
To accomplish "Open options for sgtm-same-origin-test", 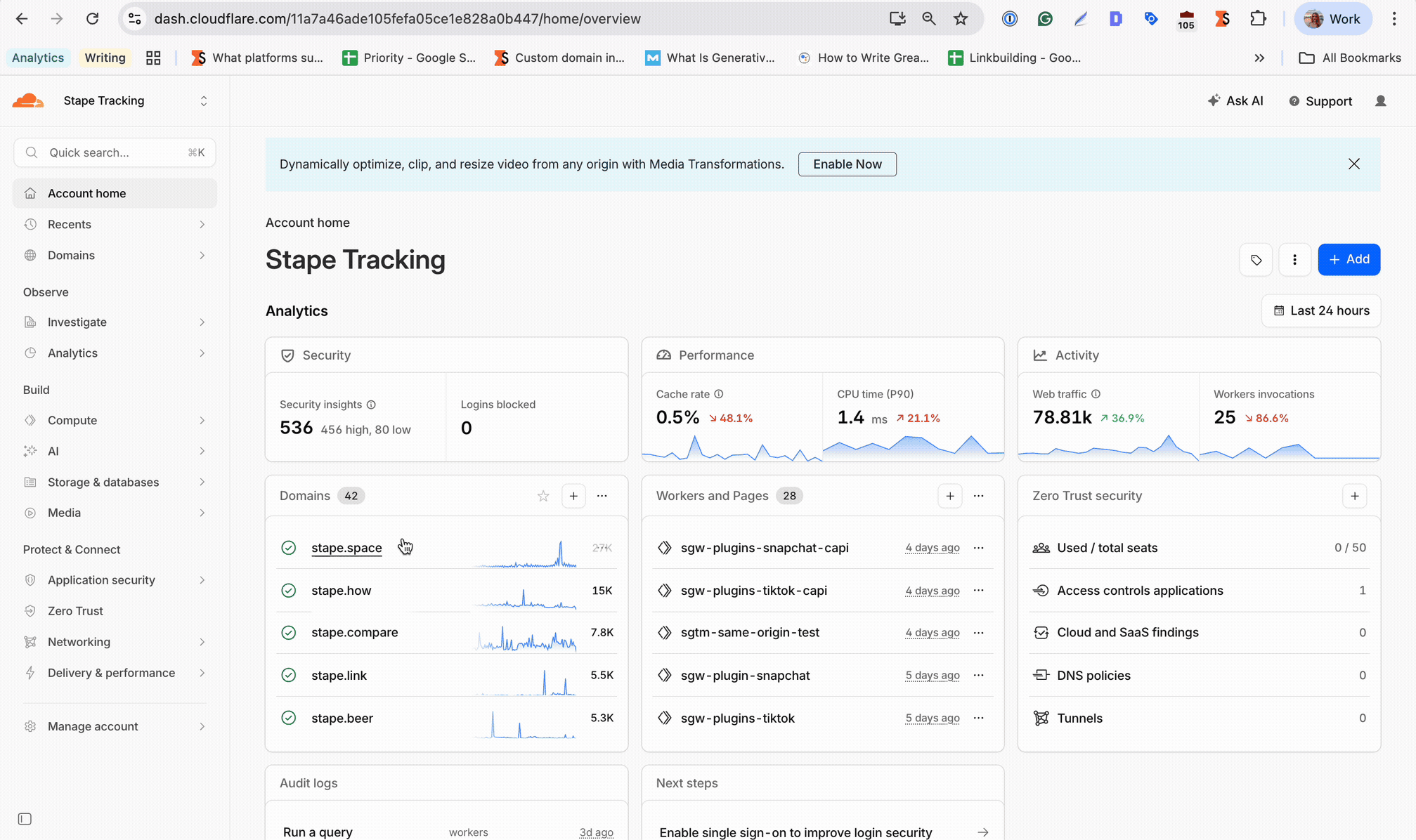I will click(979, 633).
